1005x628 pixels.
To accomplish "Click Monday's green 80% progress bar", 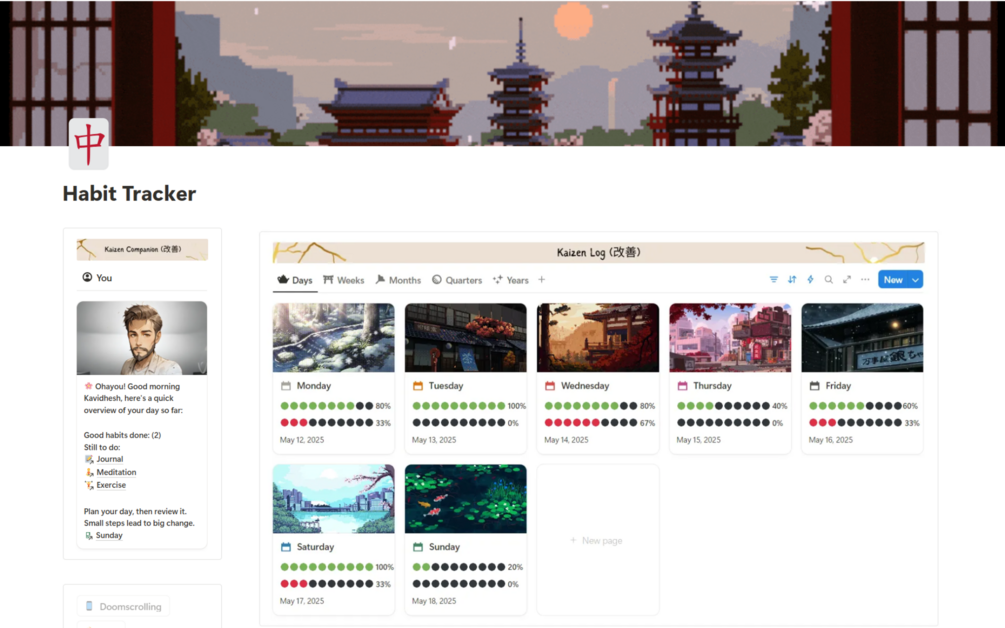I will [326, 406].
